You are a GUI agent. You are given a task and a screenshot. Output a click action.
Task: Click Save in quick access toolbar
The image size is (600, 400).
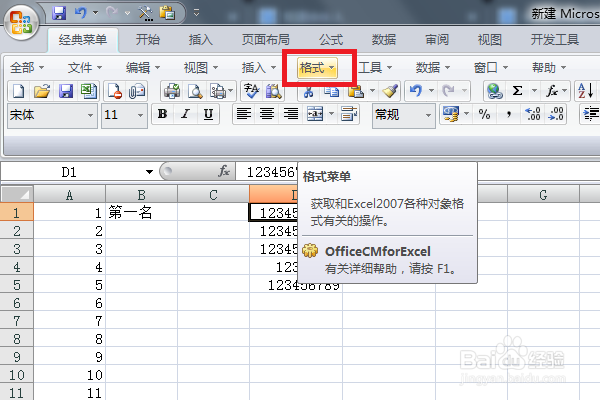[59, 13]
